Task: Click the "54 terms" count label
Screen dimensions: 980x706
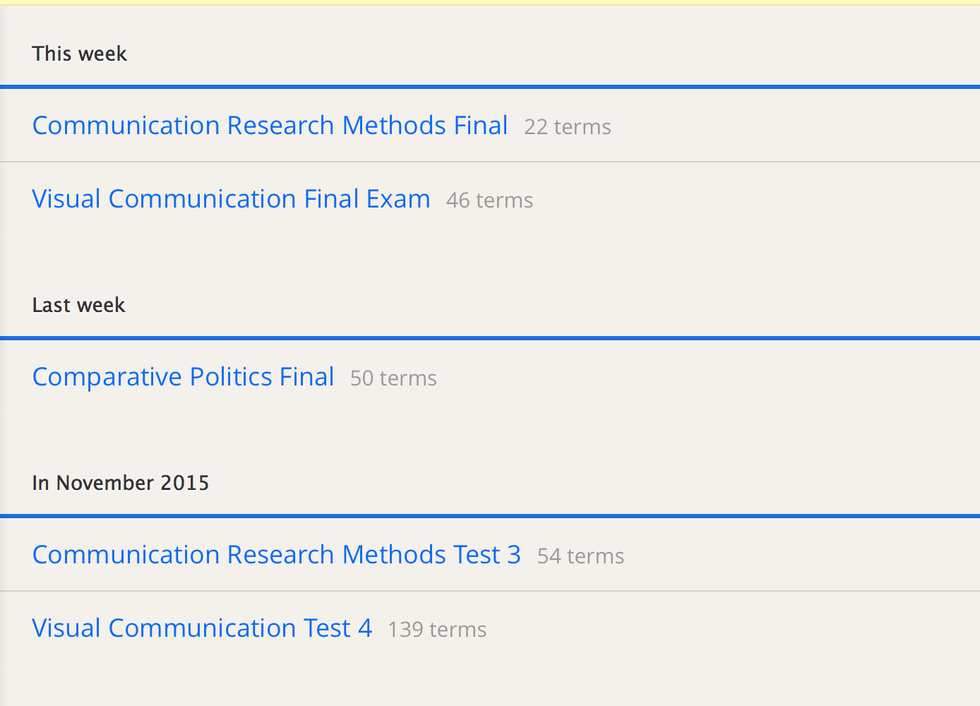Action: [x=580, y=557]
